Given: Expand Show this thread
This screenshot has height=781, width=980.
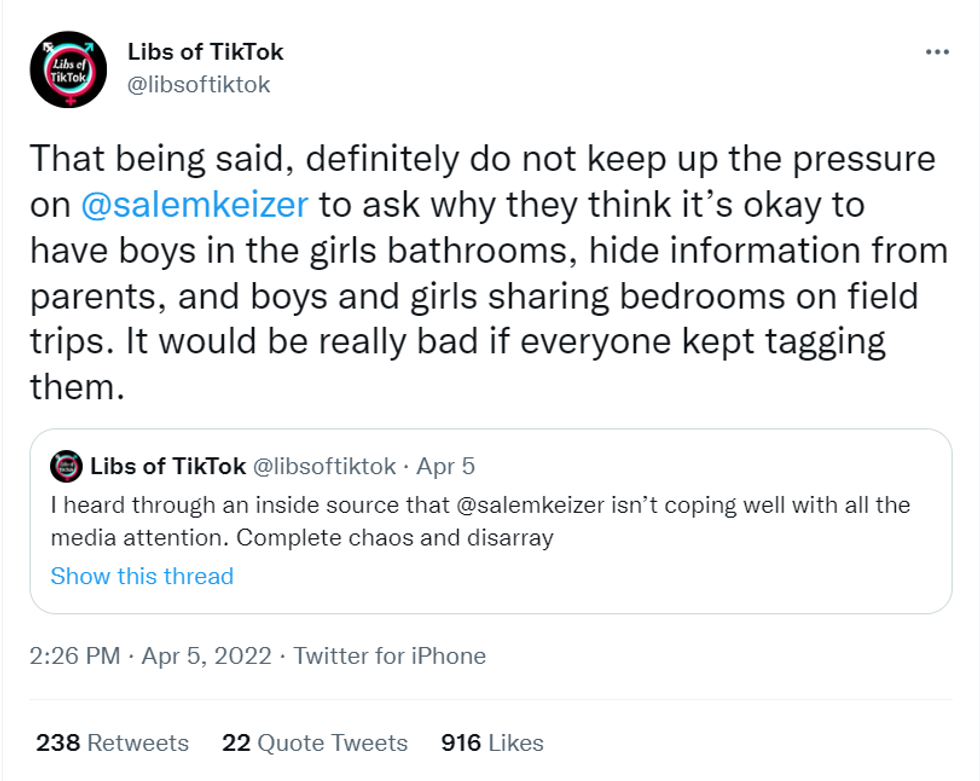Looking at the screenshot, I should 142,576.
